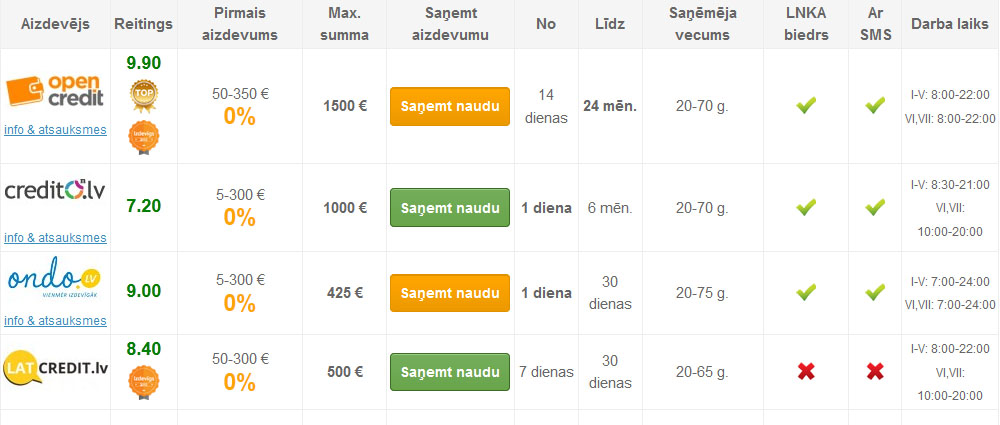Sort by the Reitings column header
The width and height of the screenshot is (1000, 425).
point(143,23)
